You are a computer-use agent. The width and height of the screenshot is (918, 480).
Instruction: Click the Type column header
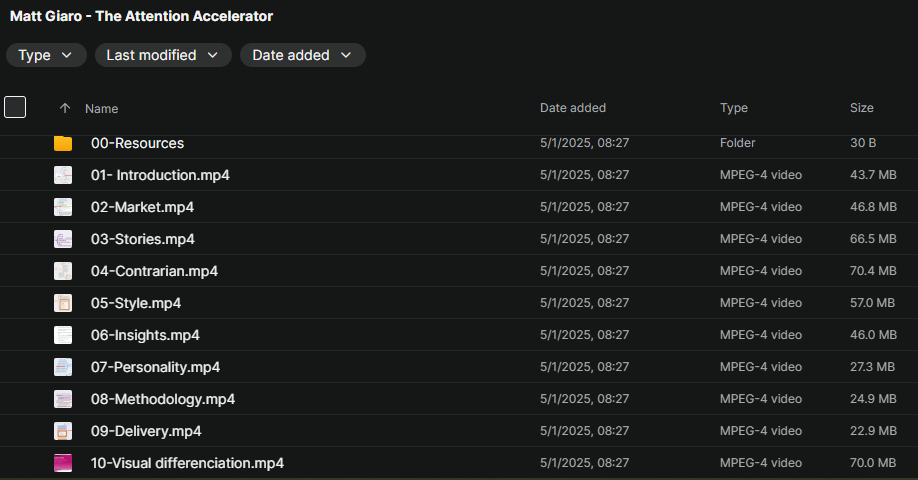point(734,108)
